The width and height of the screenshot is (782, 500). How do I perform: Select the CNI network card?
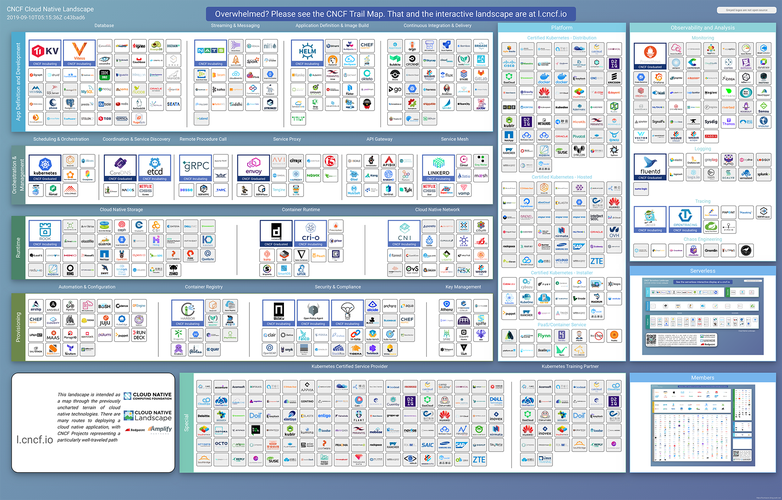[x=404, y=233]
